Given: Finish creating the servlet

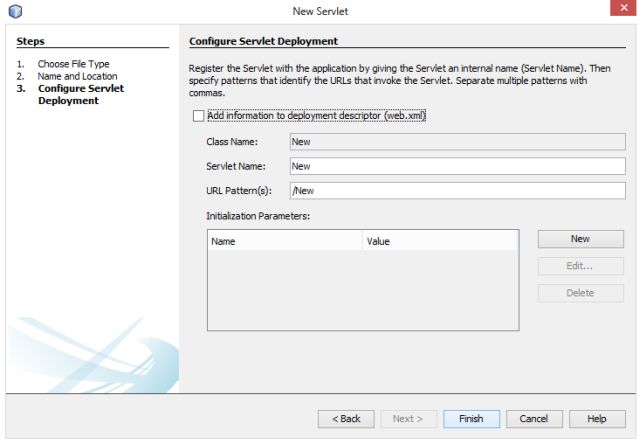Looking at the screenshot, I should tap(471, 418).
